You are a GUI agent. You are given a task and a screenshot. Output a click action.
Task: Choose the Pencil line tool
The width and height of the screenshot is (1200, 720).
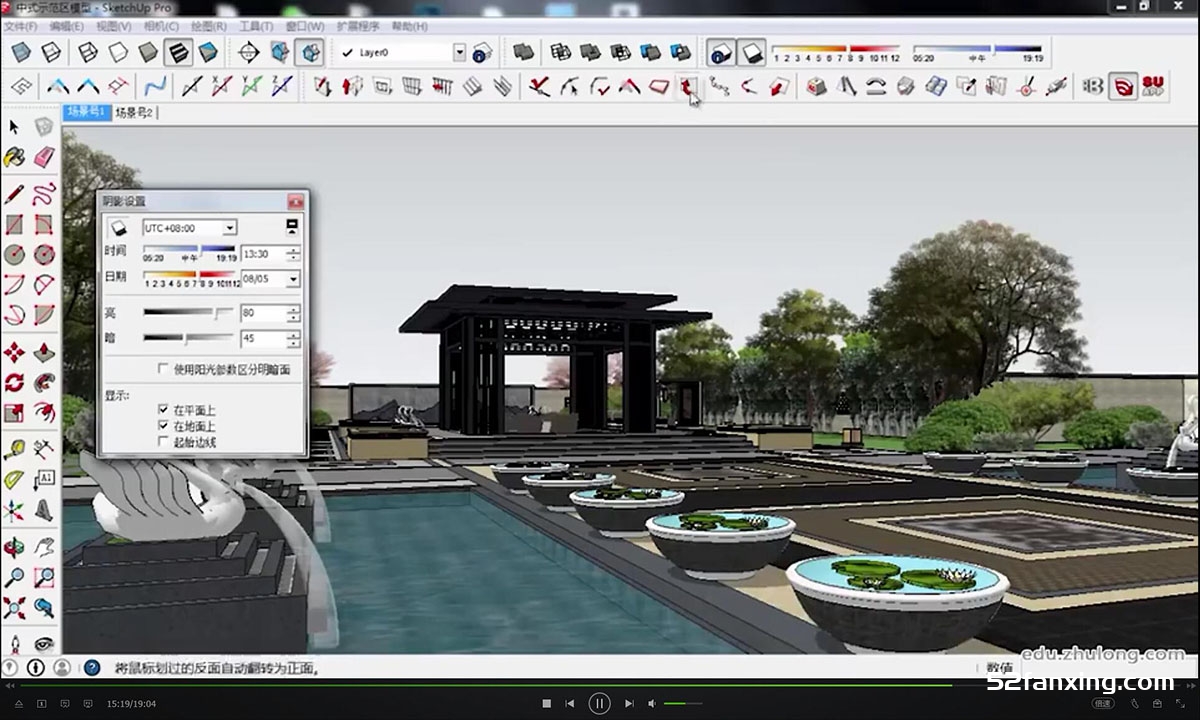coord(14,193)
